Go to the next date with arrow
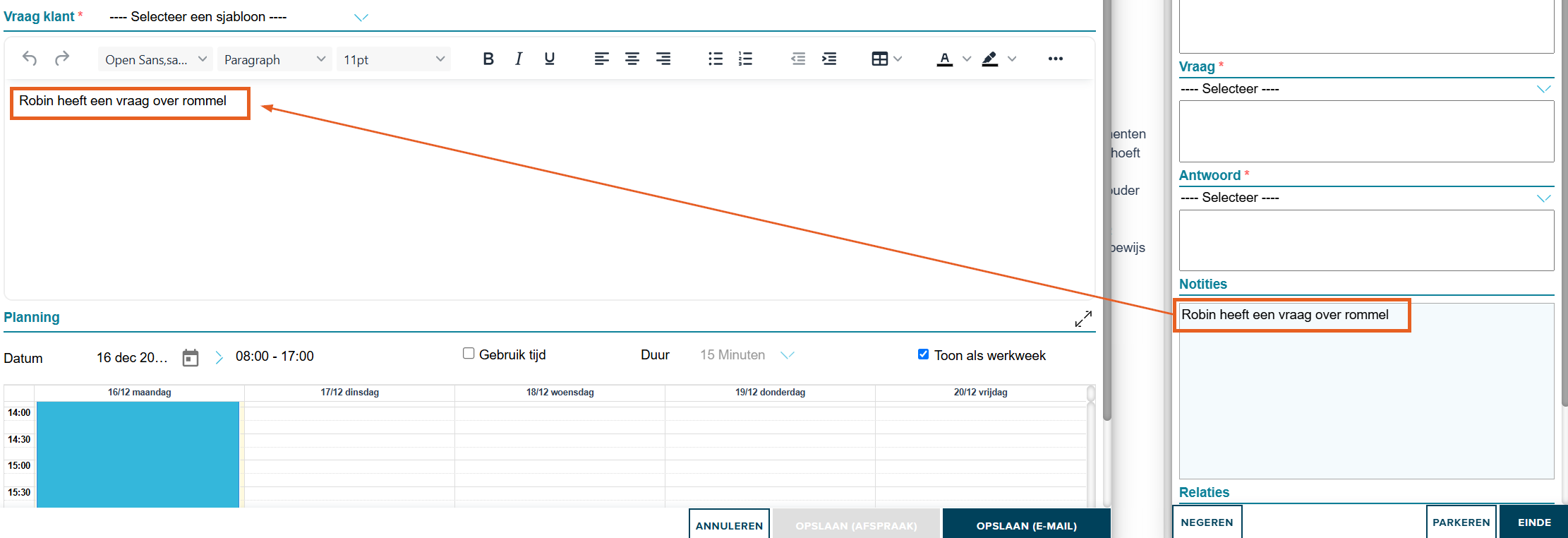This screenshot has width=1568, height=538. (219, 358)
